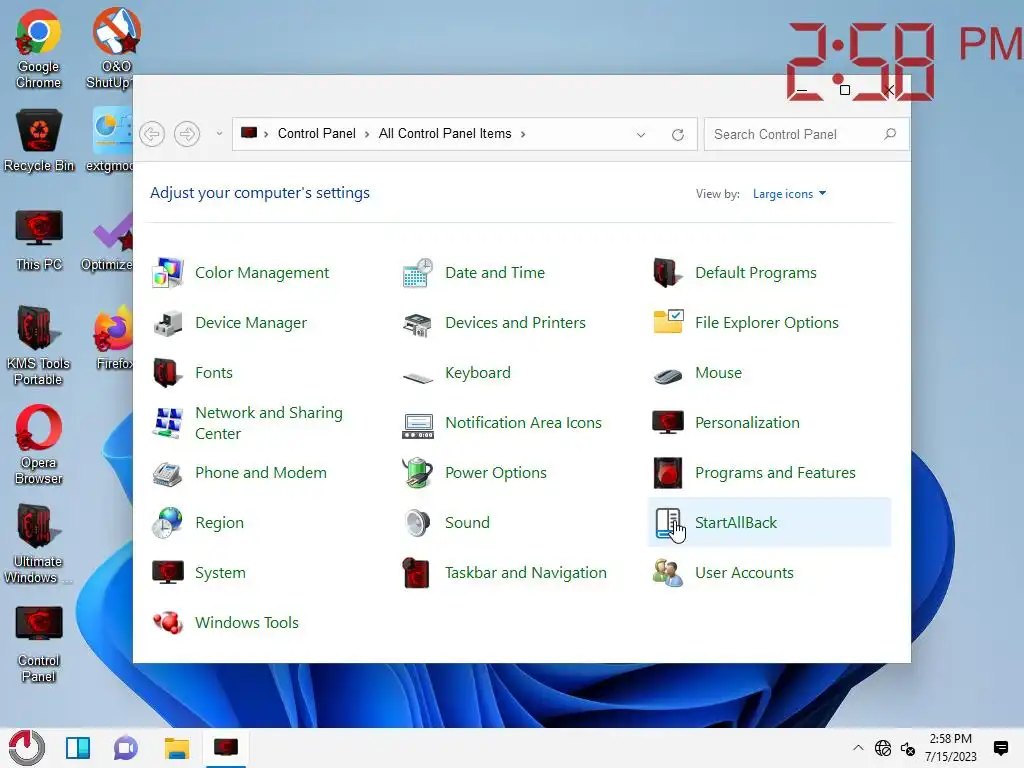1024x768 pixels.
Task: Click the Windows Tools link
Action: [x=247, y=623]
